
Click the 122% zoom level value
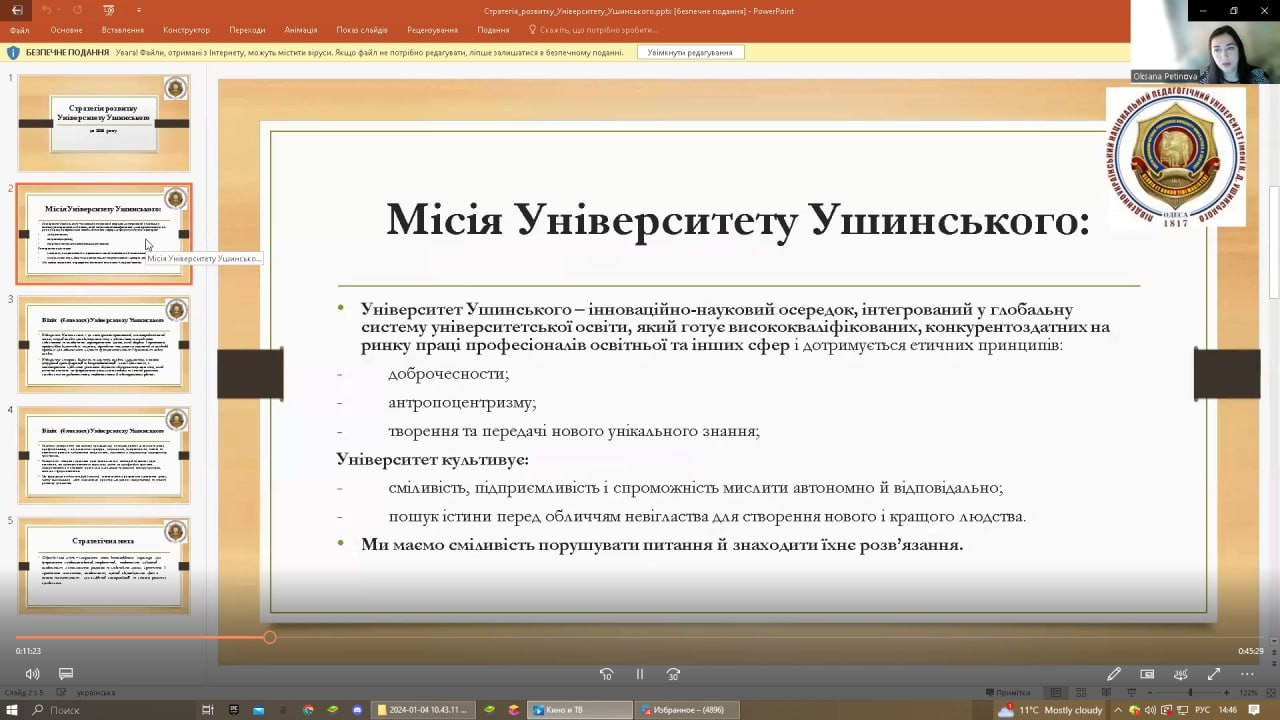[x=1248, y=692]
